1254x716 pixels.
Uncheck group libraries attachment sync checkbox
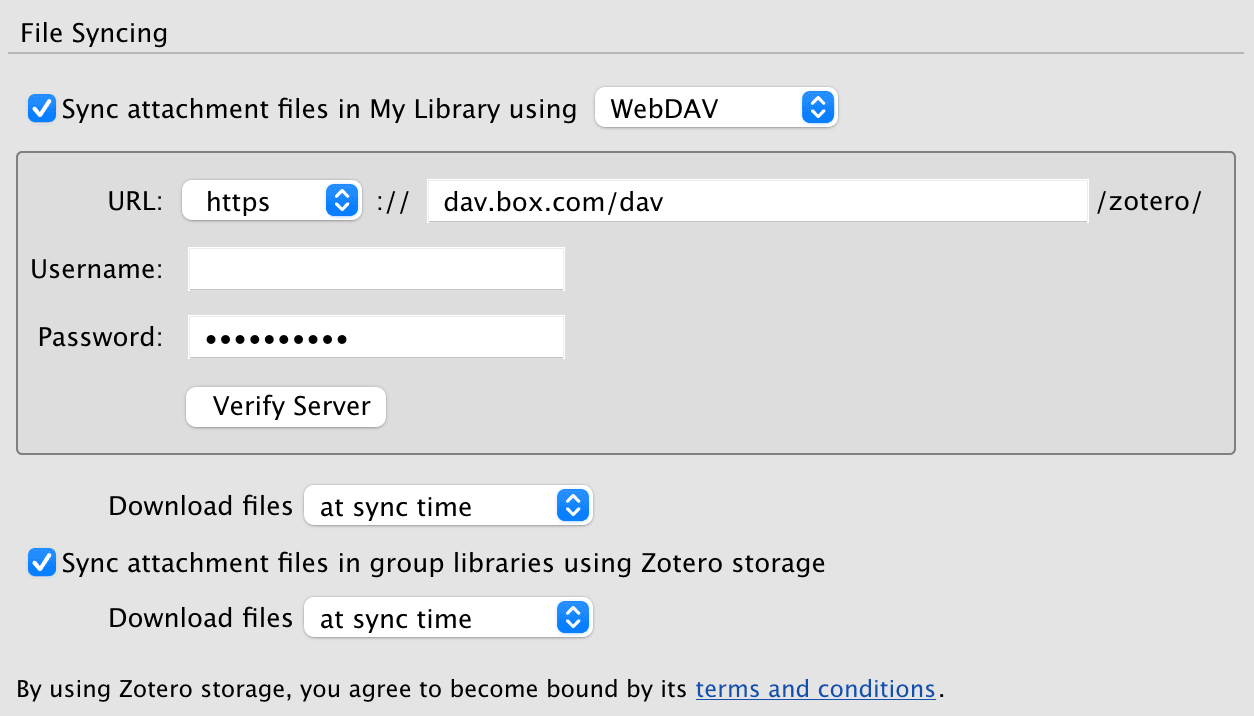(x=41, y=563)
